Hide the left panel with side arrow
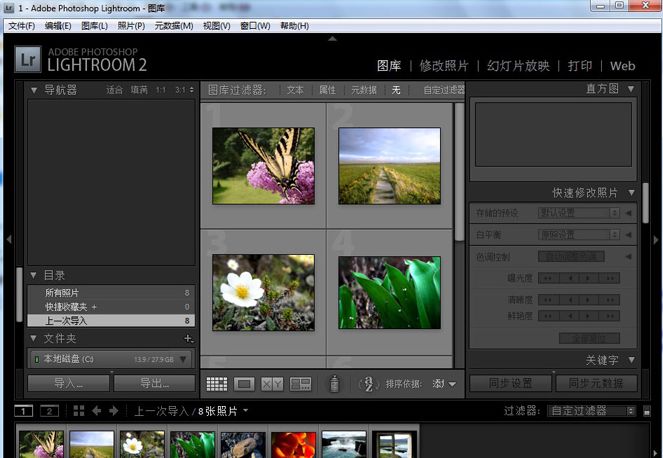The width and height of the screenshot is (663, 458). pos(9,239)
